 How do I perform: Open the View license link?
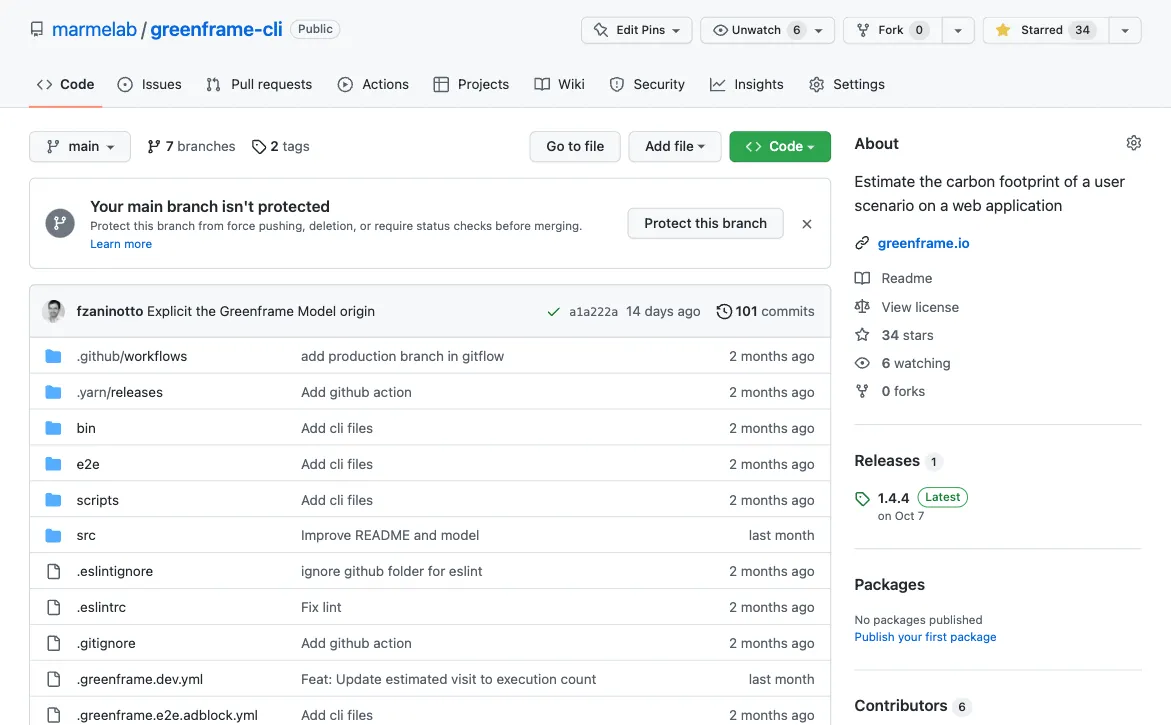[920, 307]
